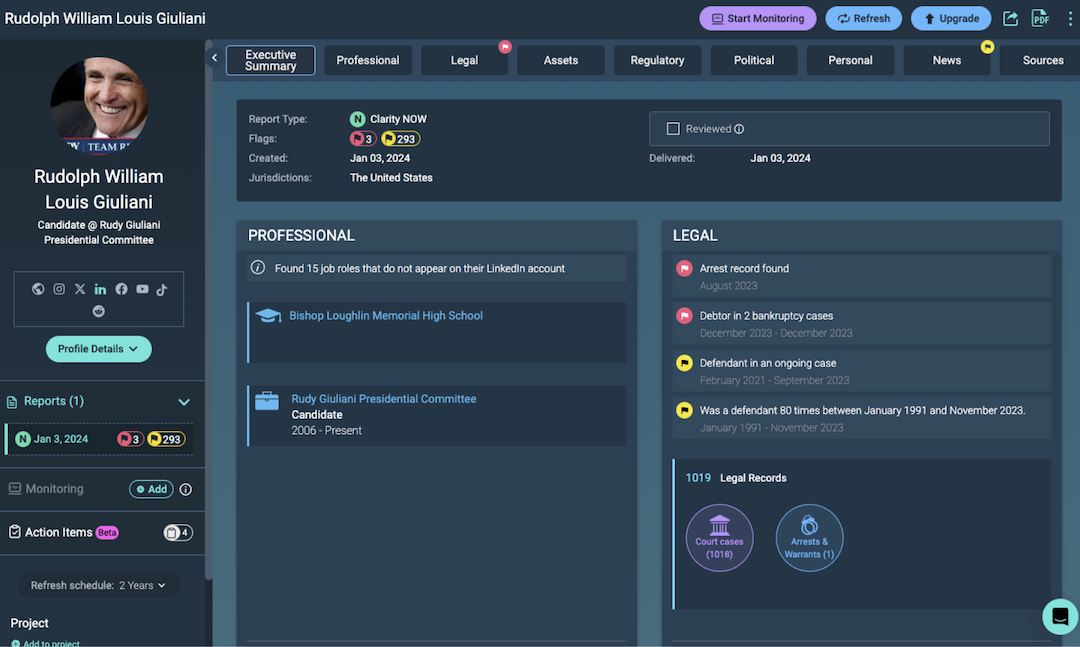Click the share report icon
This screenshot has width=1080, height=647.
[x=1011, y=18]
